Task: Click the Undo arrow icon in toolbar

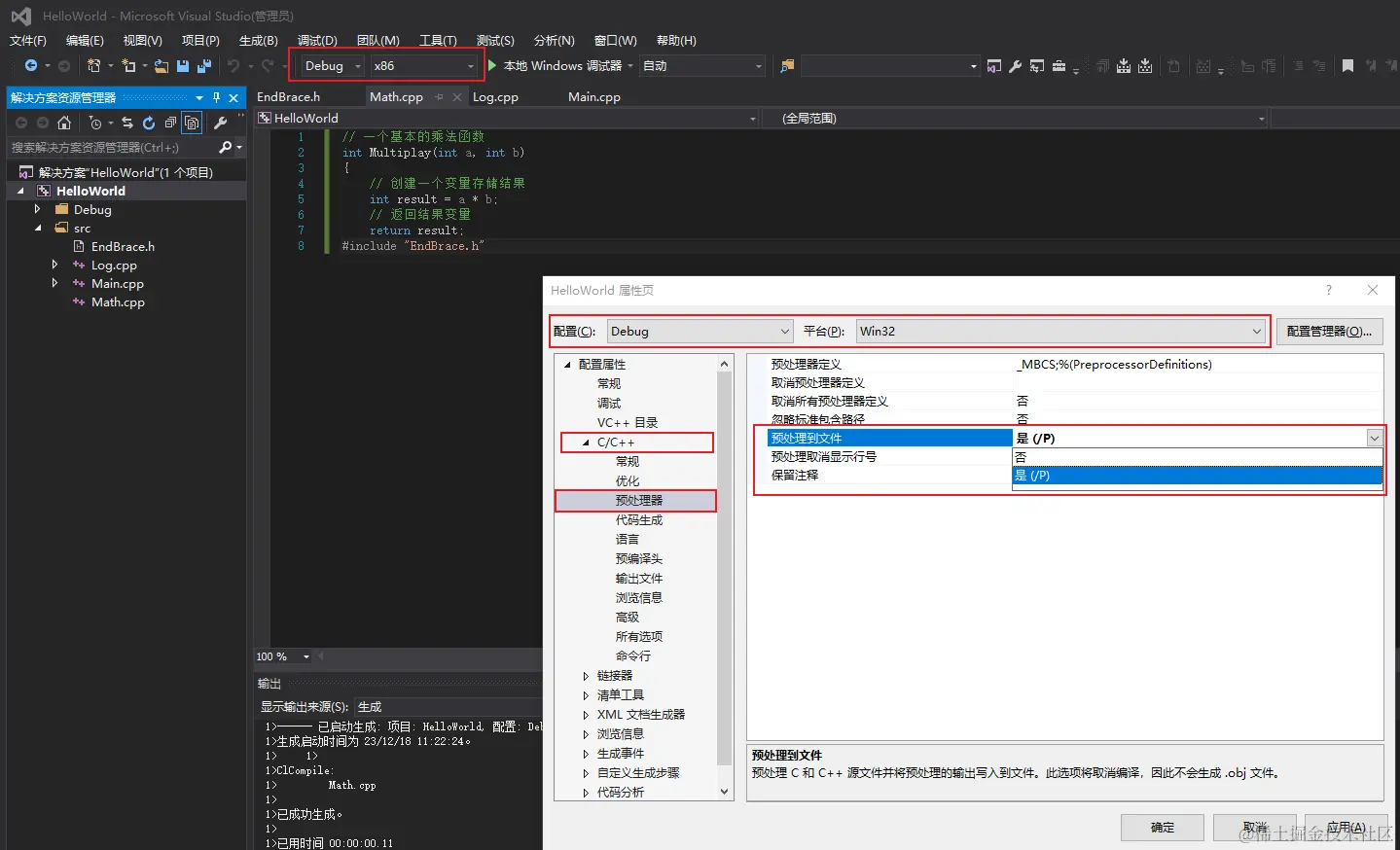Action: point(233,66)
